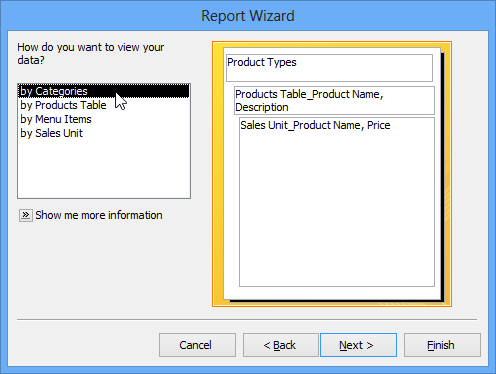Click the 'How do you want to view your data?' prompt
Screen dimensions: 496x374
(x=90, y=54)
